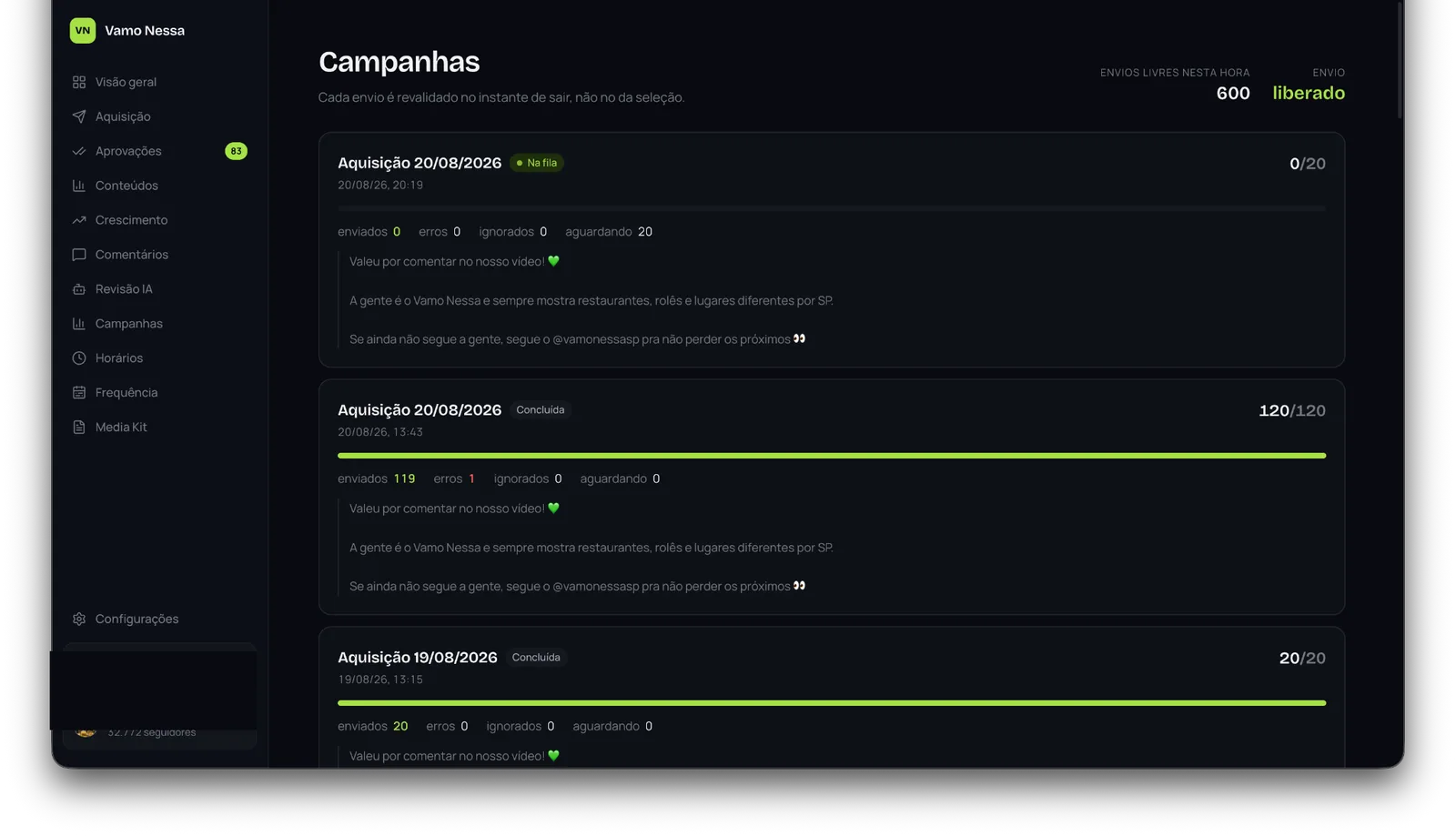Click timestamp 20/08/26, 13:43

[x=380, y=433]
